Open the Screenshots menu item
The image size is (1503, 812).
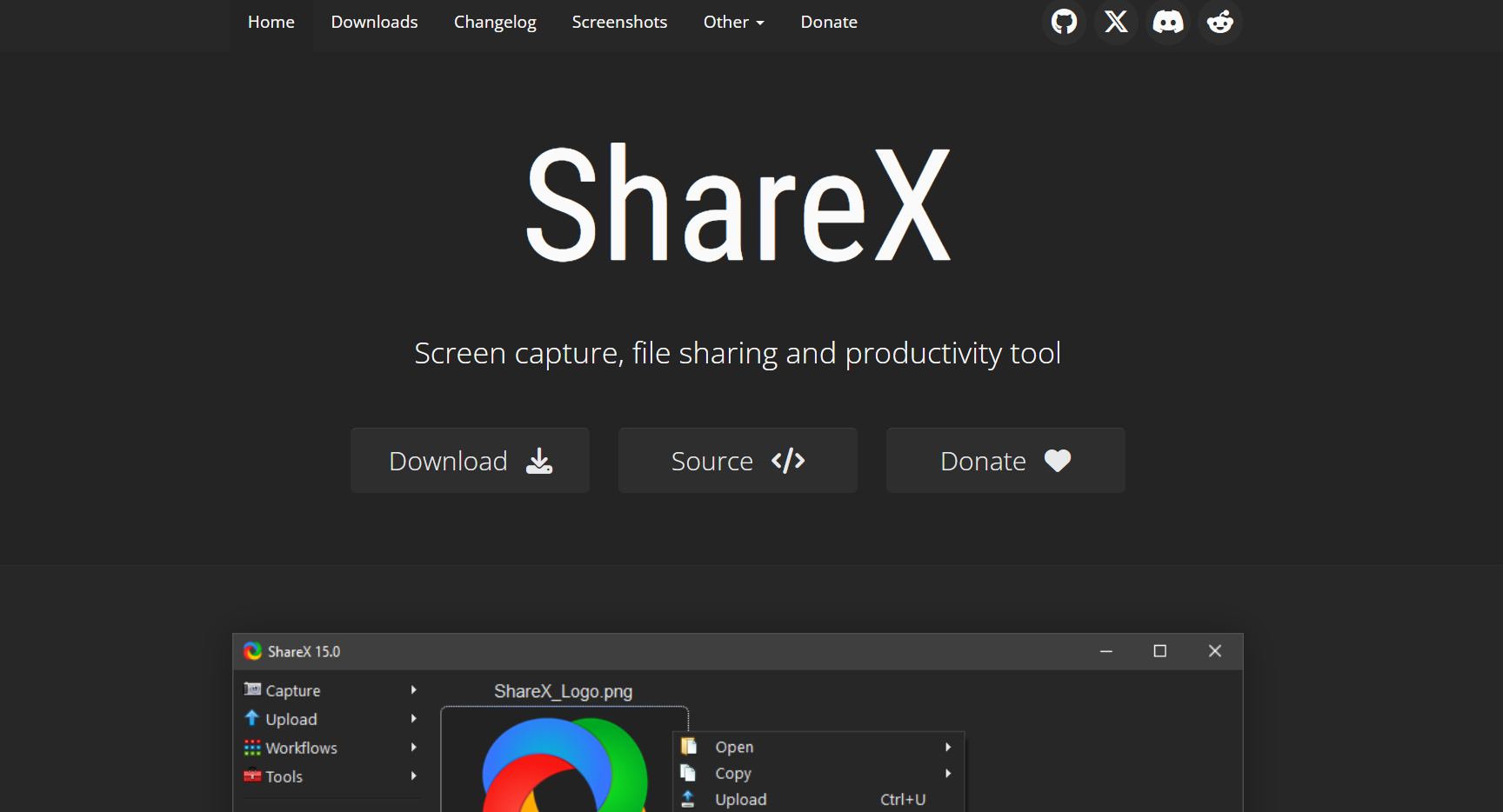[619, 22]
